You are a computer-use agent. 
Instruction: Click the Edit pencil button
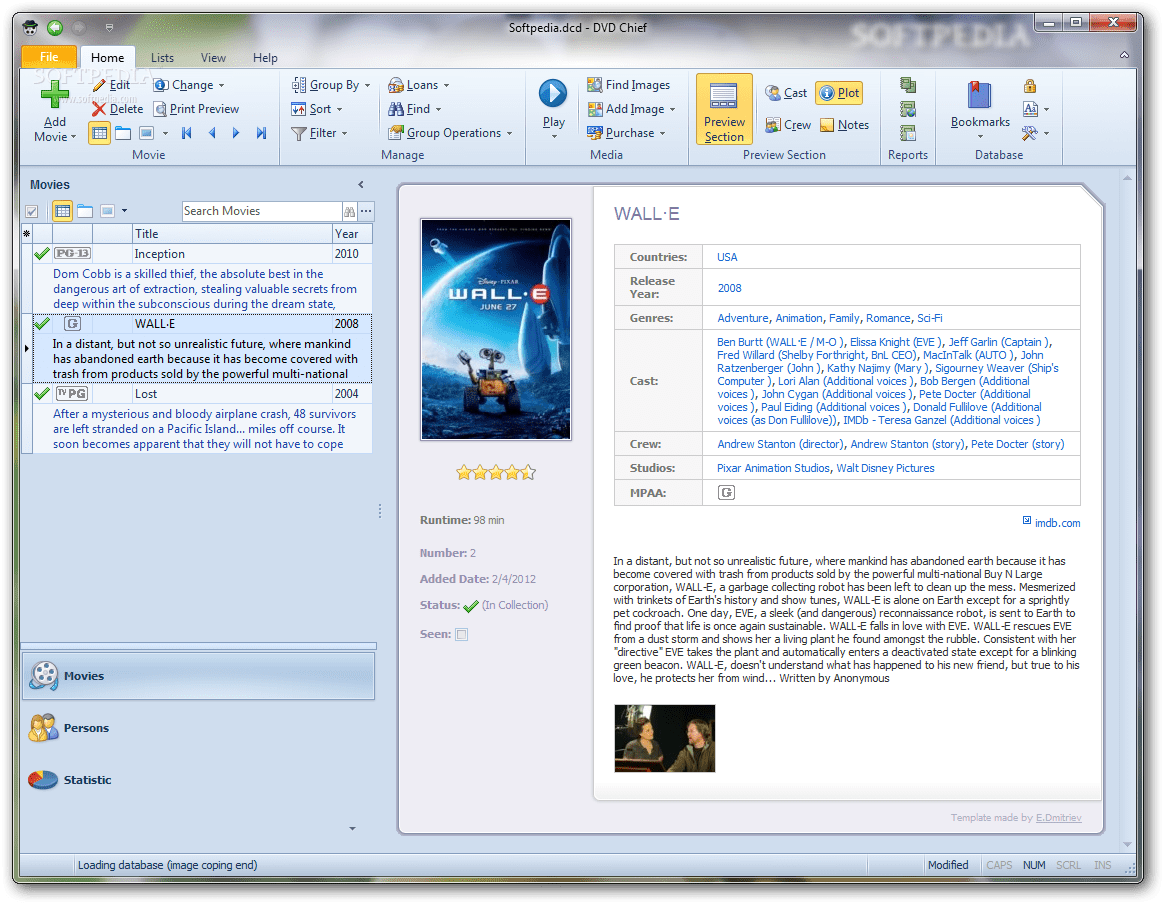[x=111, y=85]
